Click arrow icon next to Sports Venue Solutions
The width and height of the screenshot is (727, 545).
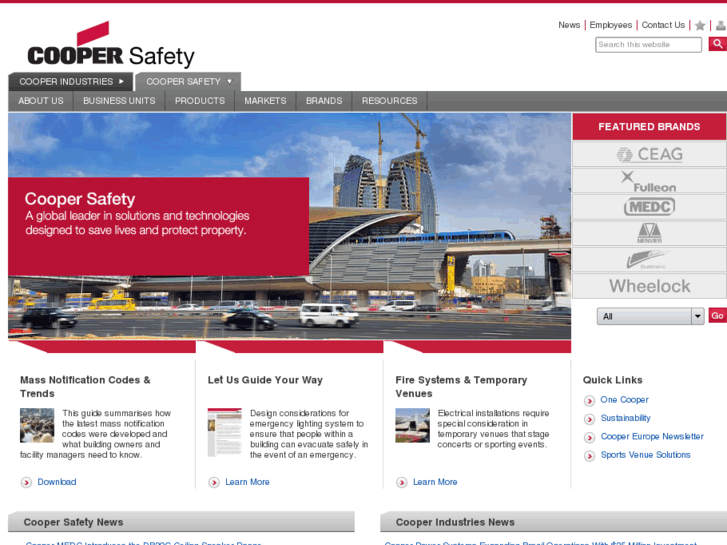coord(589,456)
